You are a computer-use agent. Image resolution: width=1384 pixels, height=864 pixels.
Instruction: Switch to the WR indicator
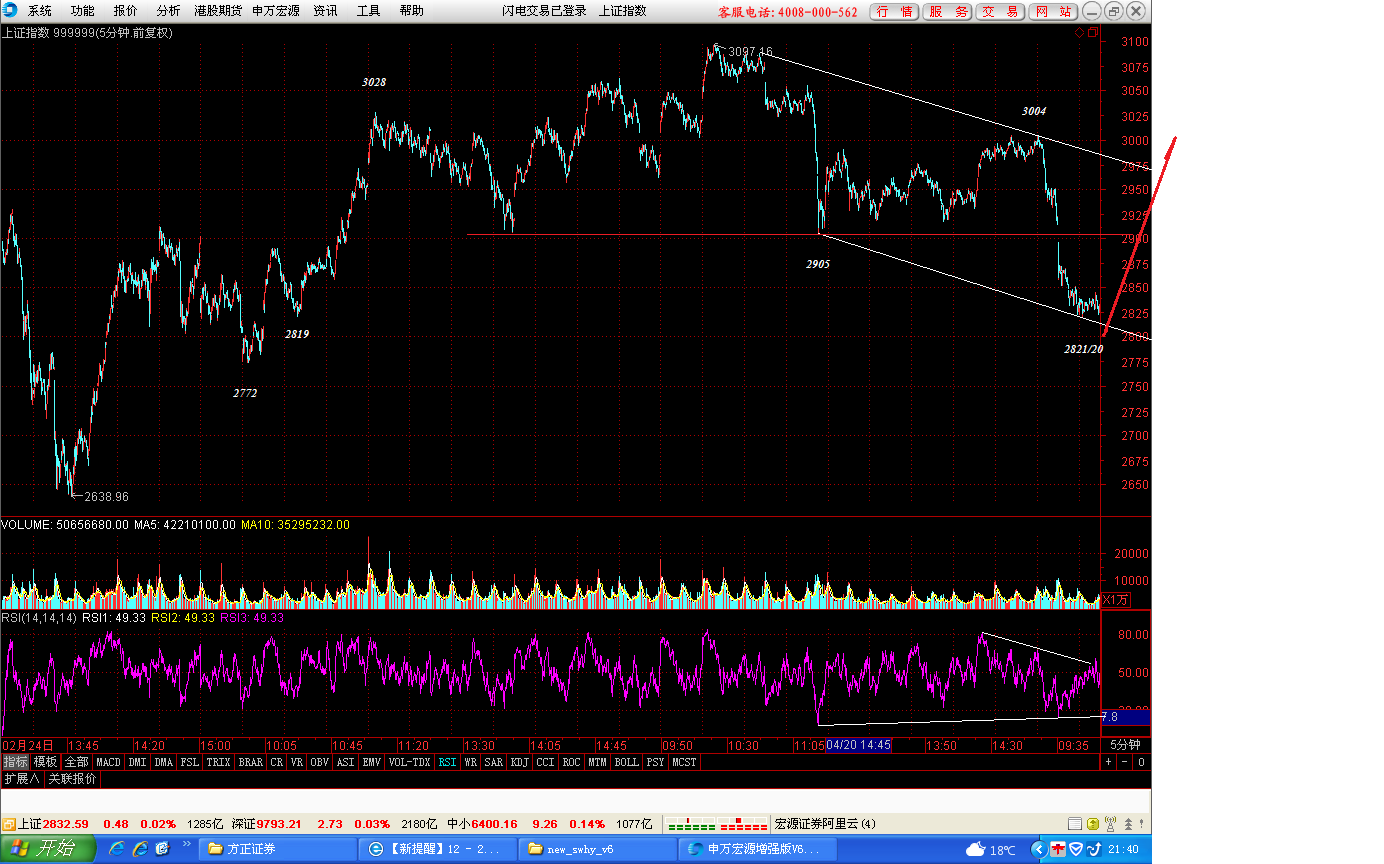coord(470,762)
